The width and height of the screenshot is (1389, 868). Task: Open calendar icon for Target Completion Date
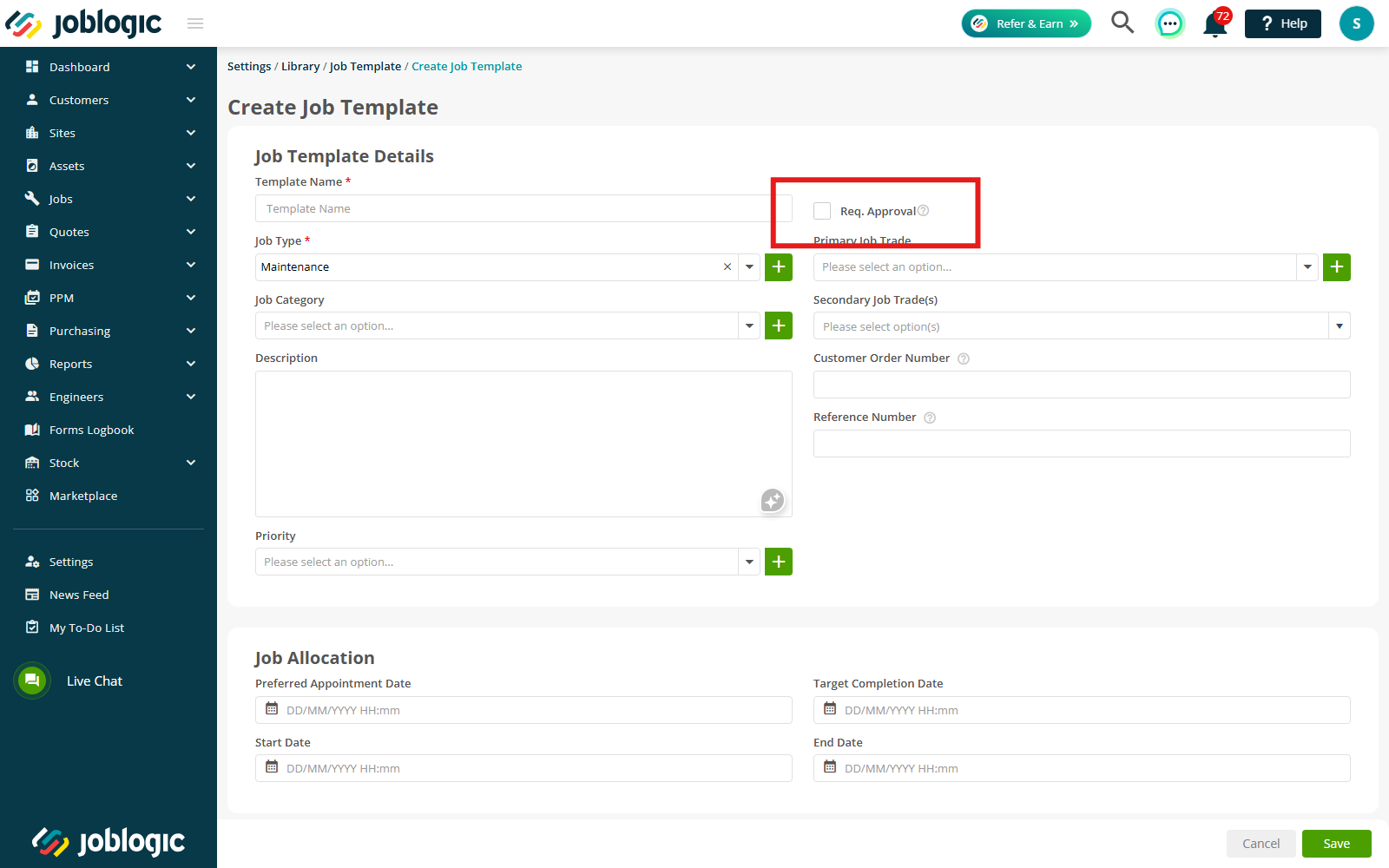coord(830,709)
